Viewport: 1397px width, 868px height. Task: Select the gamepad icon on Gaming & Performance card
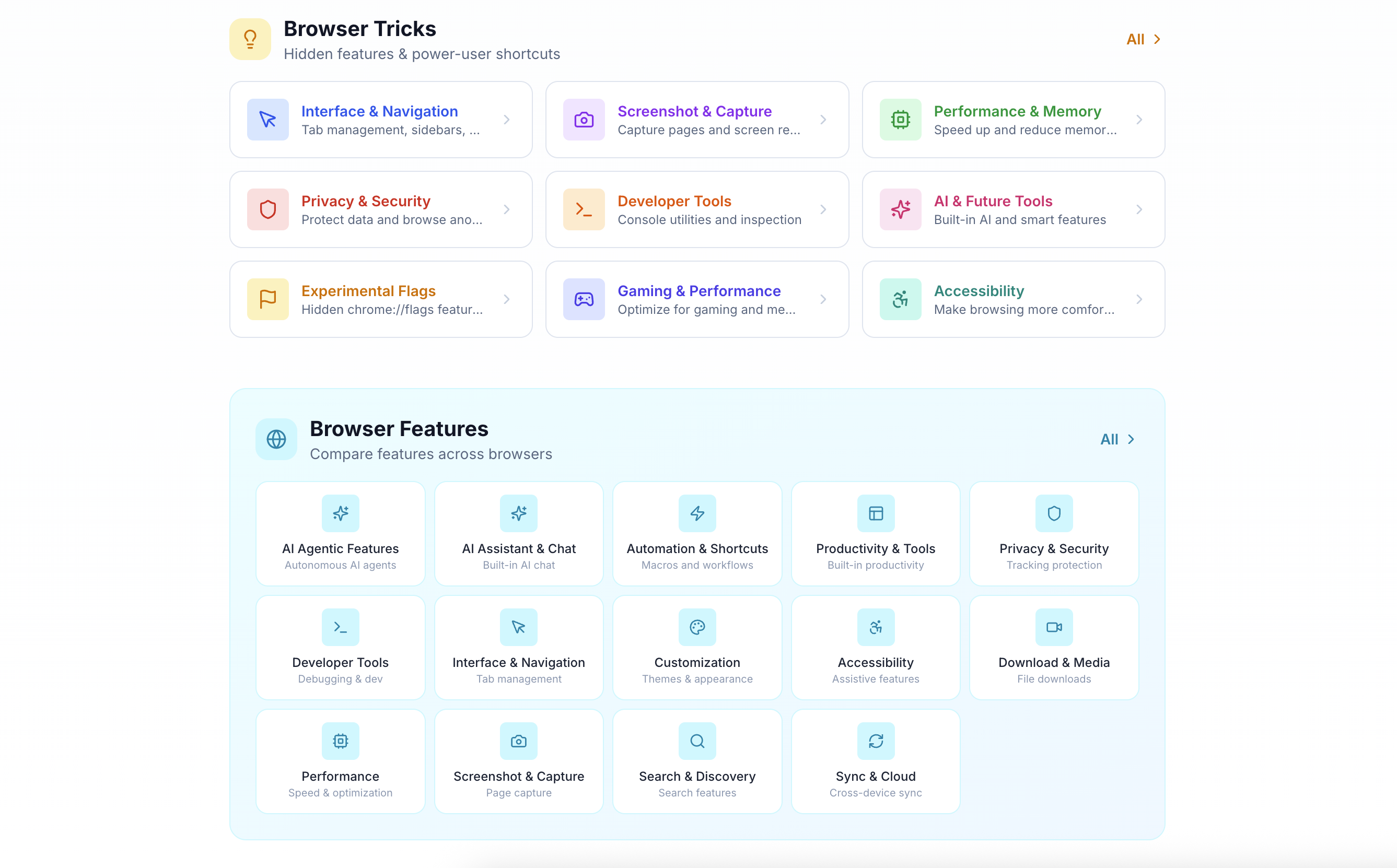click(x=584, y=299)
